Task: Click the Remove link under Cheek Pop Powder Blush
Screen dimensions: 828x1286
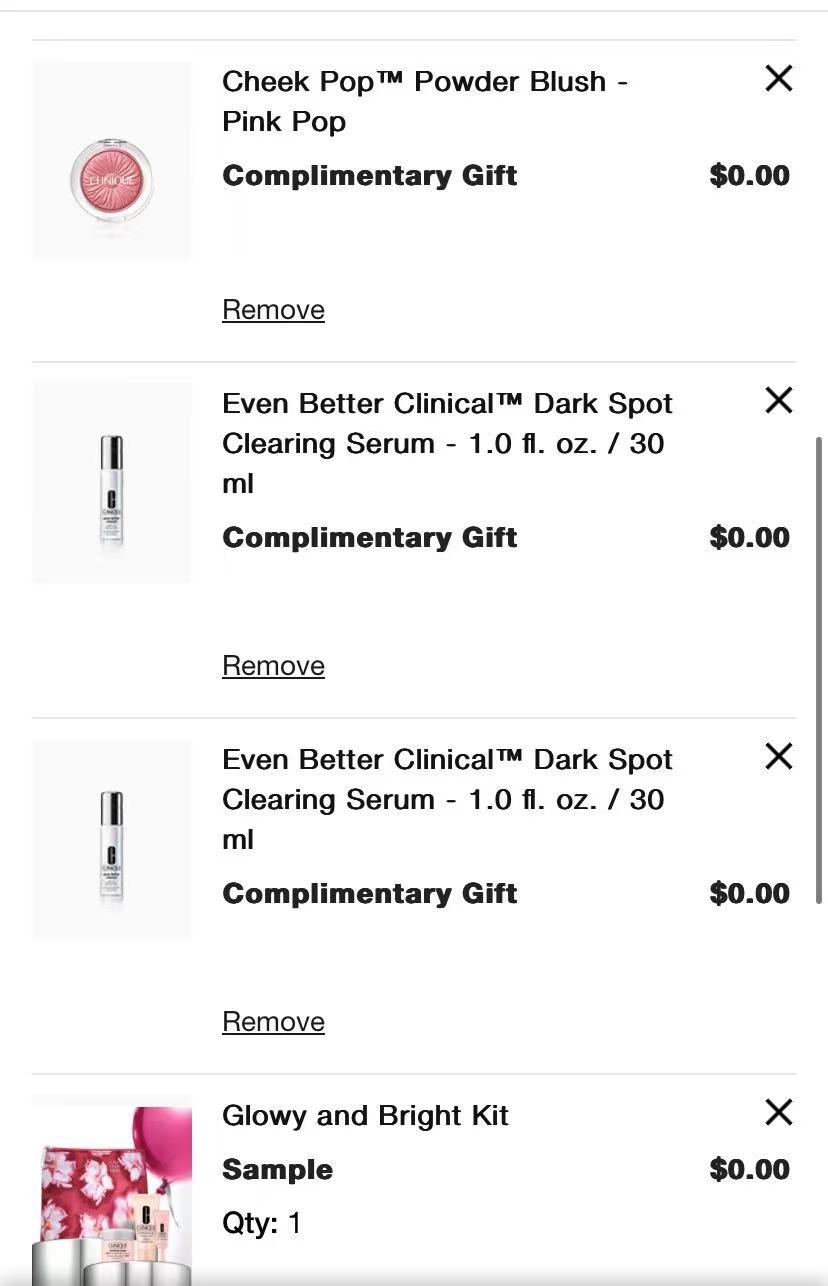Action: coord(273,310)
